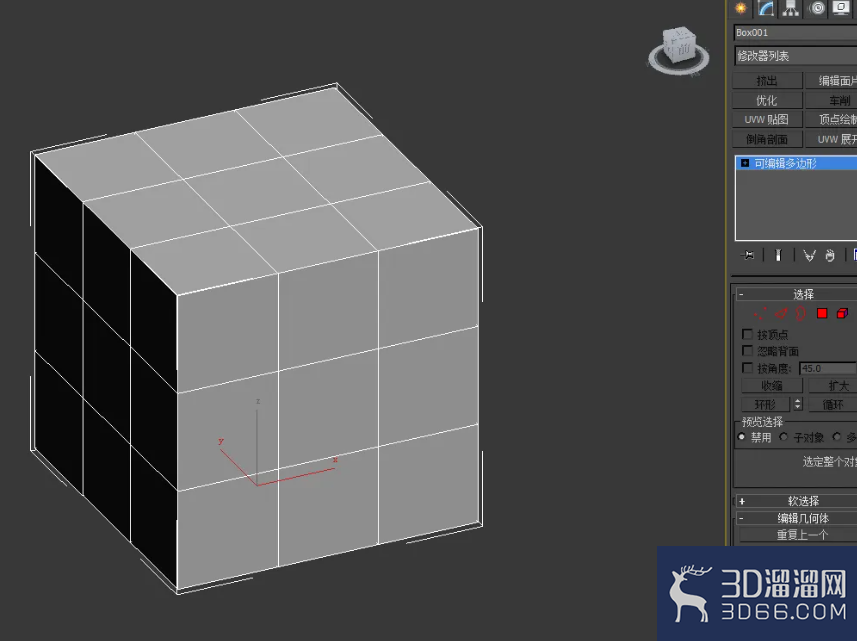
Task: Toggle Show End Result icon
Action: 779,255
